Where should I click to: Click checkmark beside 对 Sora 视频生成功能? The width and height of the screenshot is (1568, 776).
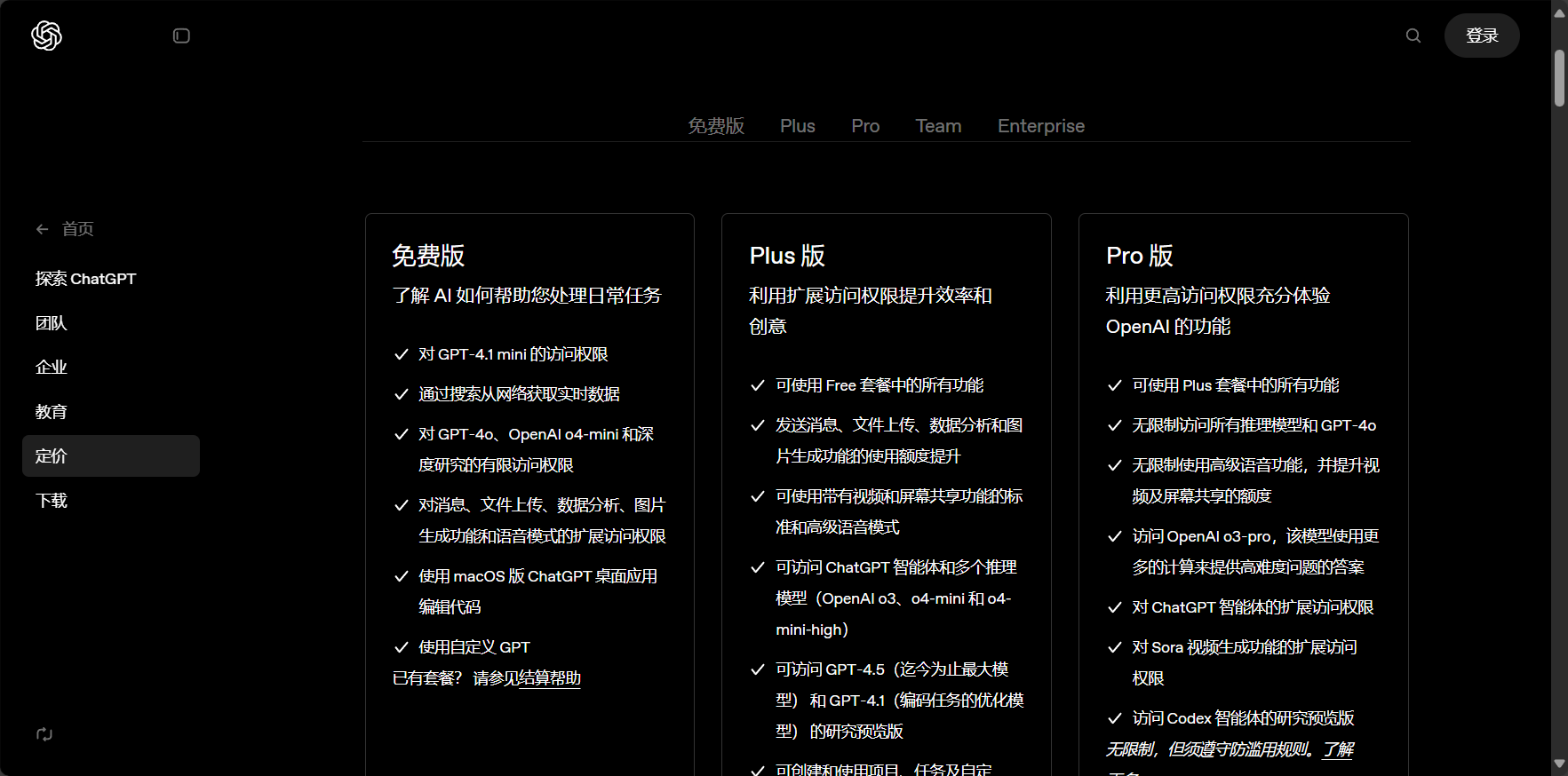(1115, 647)
